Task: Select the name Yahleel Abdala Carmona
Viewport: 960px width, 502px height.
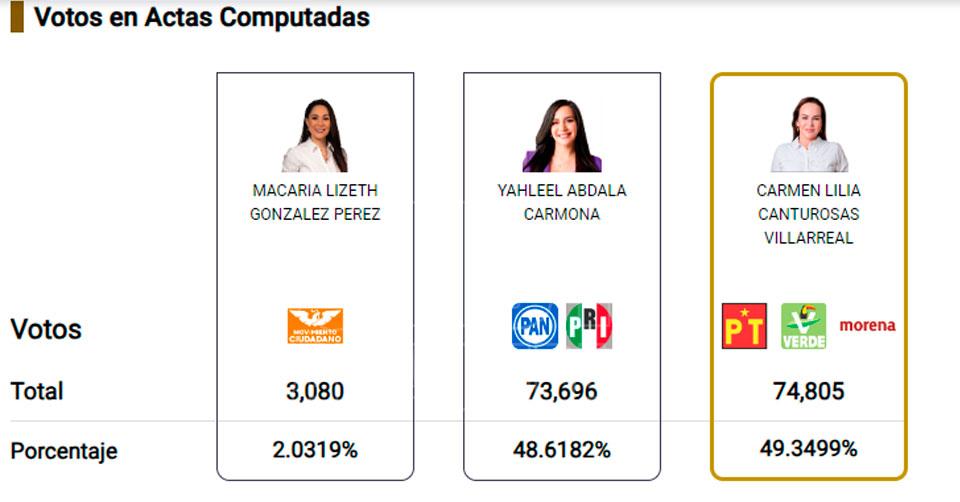Action: [561, 202]
